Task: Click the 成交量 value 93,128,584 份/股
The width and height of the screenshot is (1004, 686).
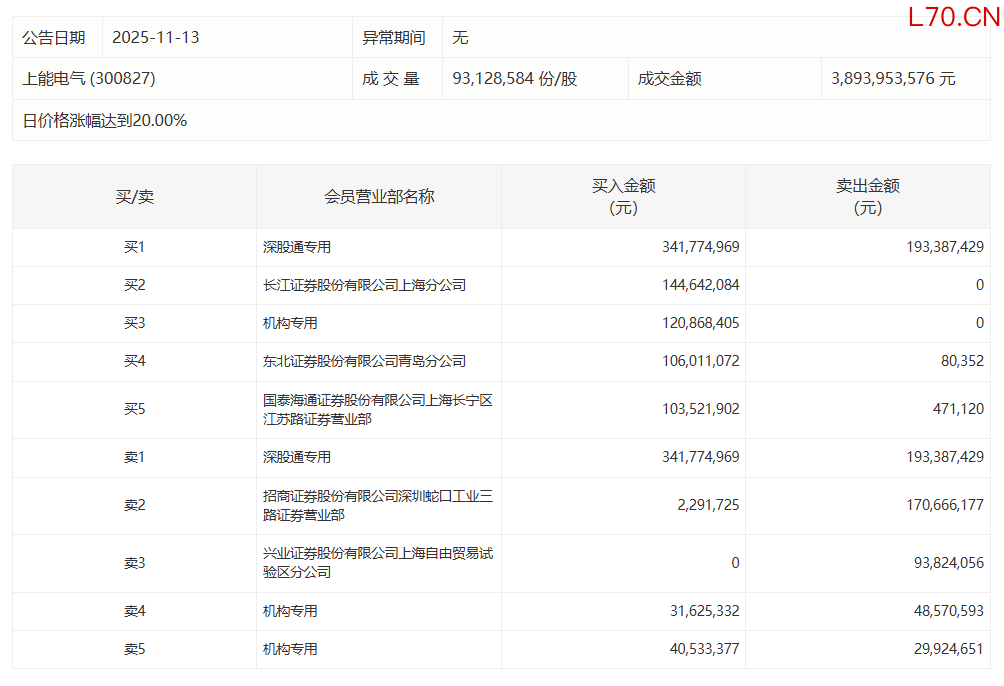Action: pos(515,78)
